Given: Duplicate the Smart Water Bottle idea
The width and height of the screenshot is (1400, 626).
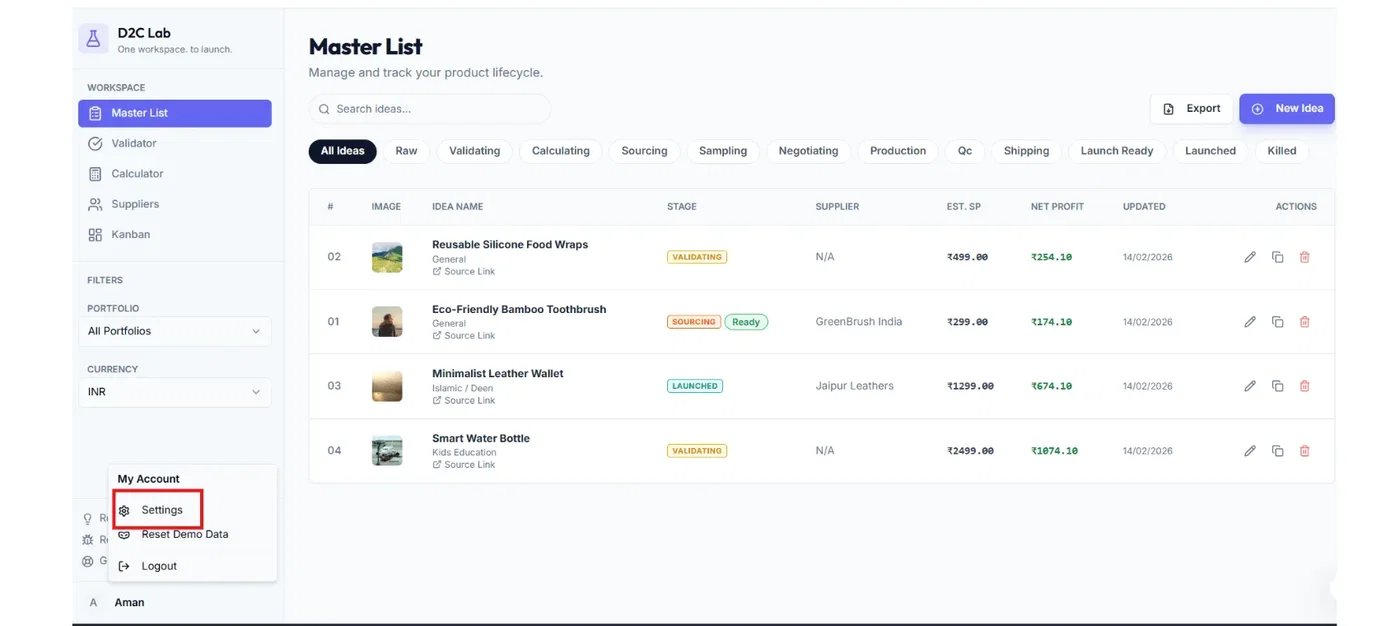Looking at the screenshot, I should pyautogui.click(x=1277, y=451).
